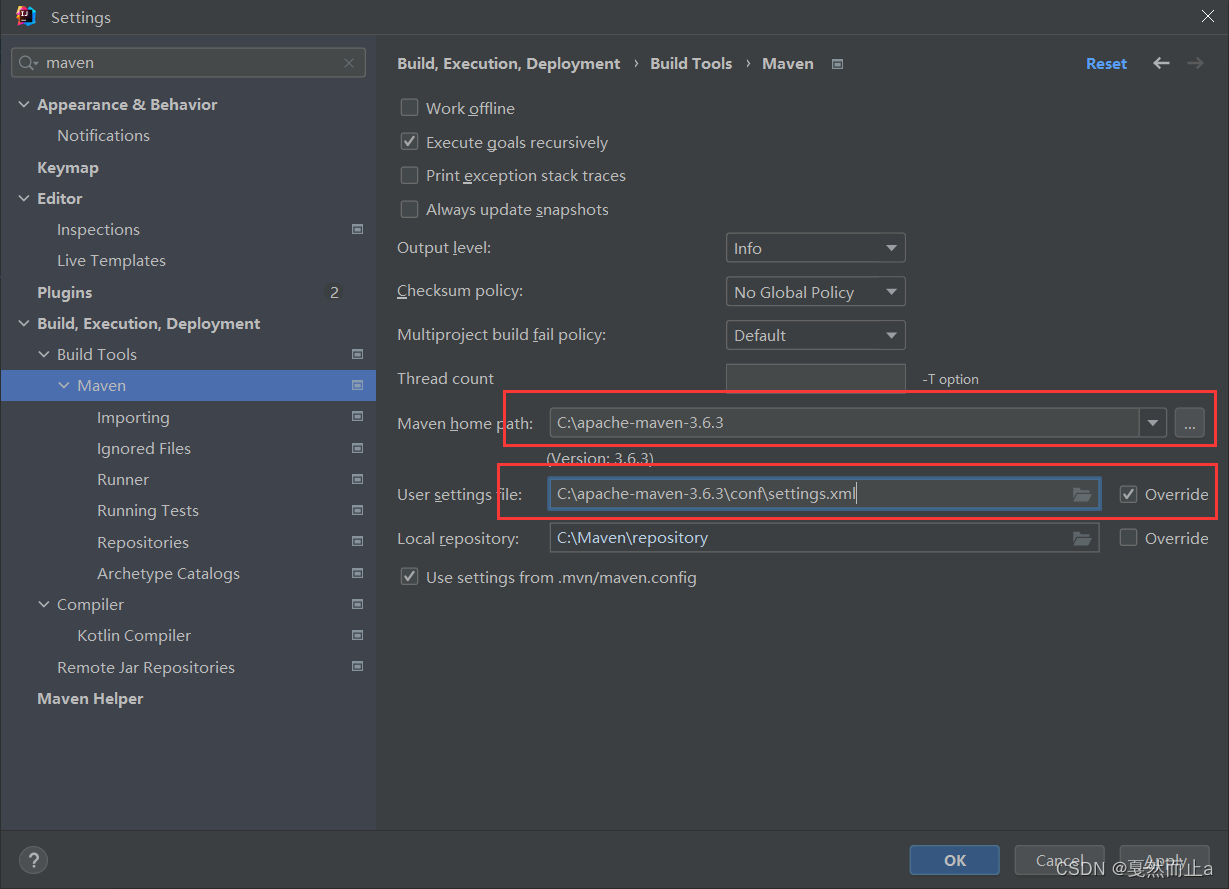
Task: Click the project-level icon beside Kotlin Compiler
Action: 357,635
